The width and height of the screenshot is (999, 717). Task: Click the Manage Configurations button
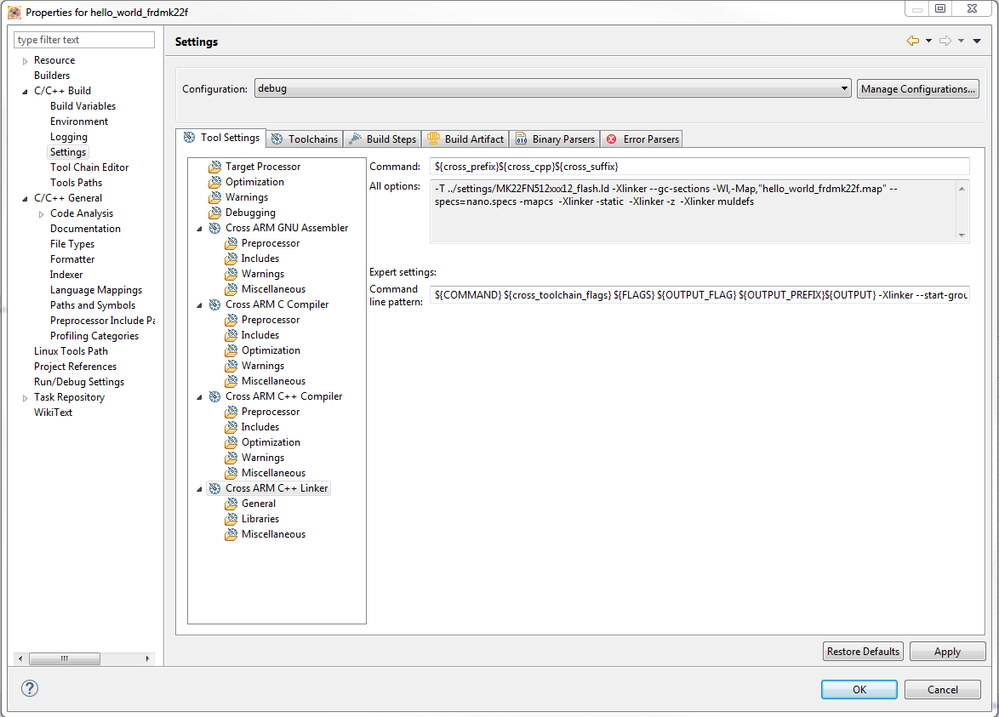[x=918, y=89]
